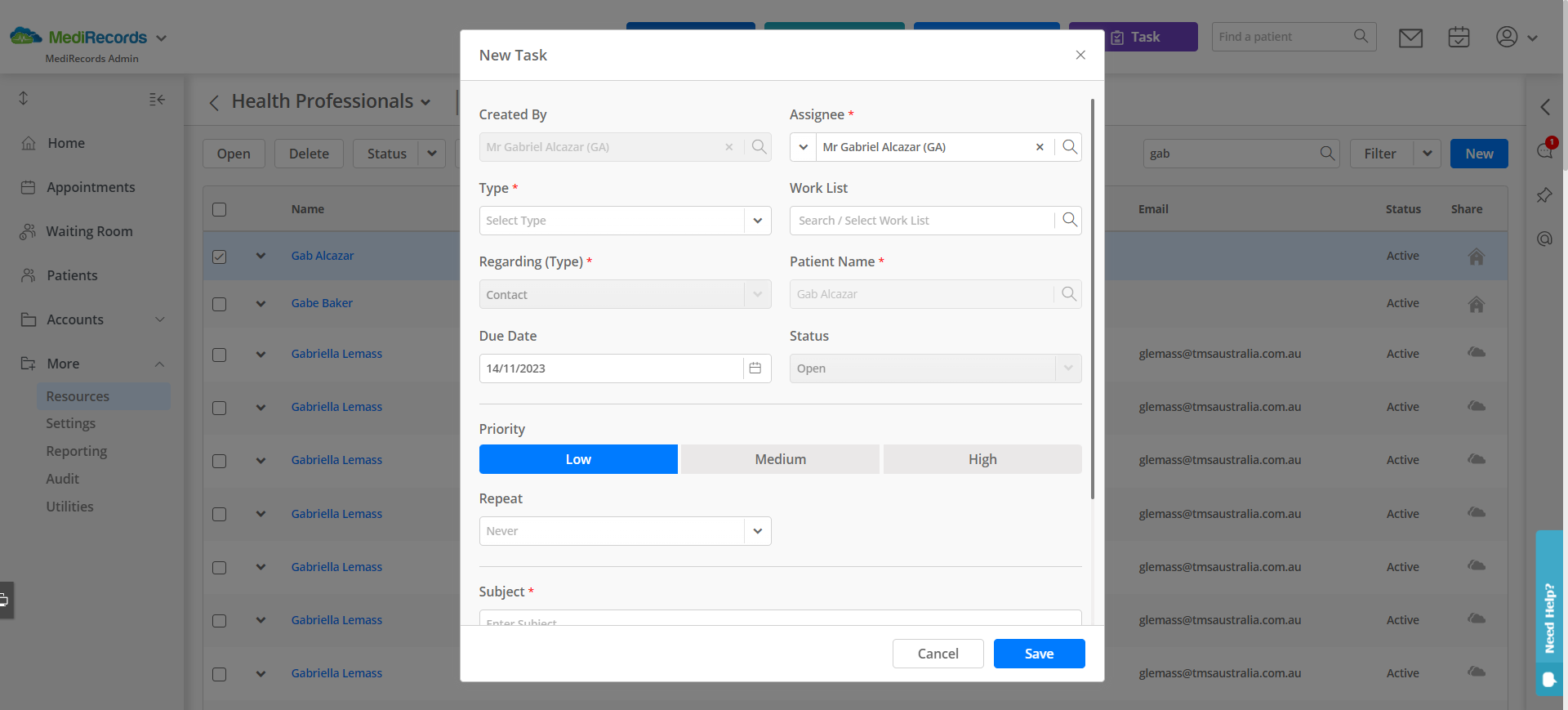Set priority to Medium

781,459
